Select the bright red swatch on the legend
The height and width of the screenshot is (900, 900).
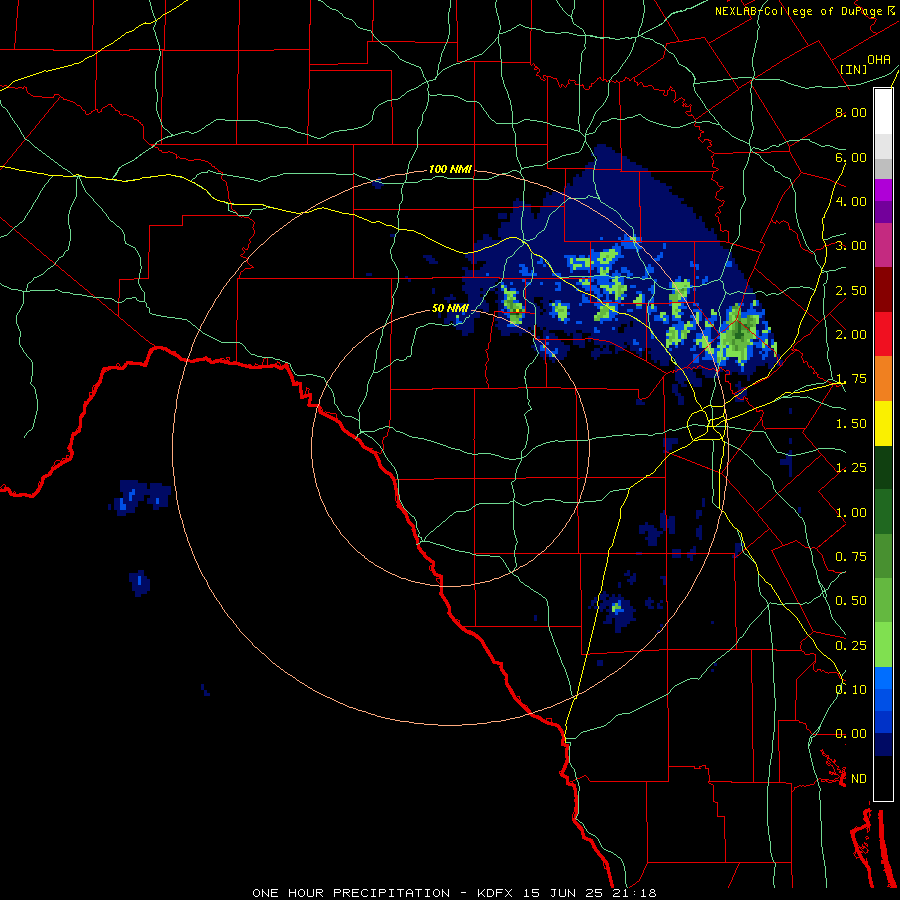(x=883, y=334)
